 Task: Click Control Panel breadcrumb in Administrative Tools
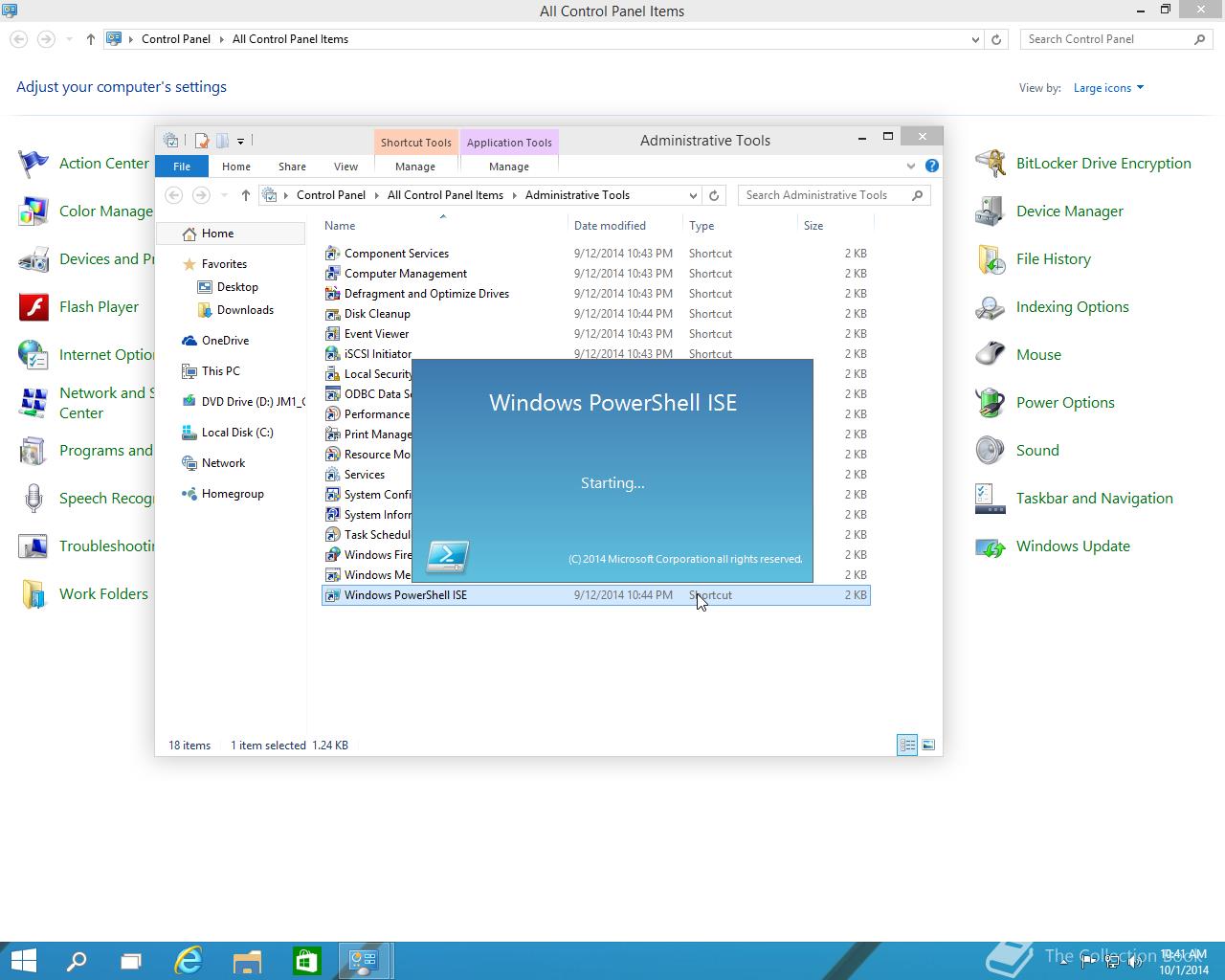coord(330,195)
